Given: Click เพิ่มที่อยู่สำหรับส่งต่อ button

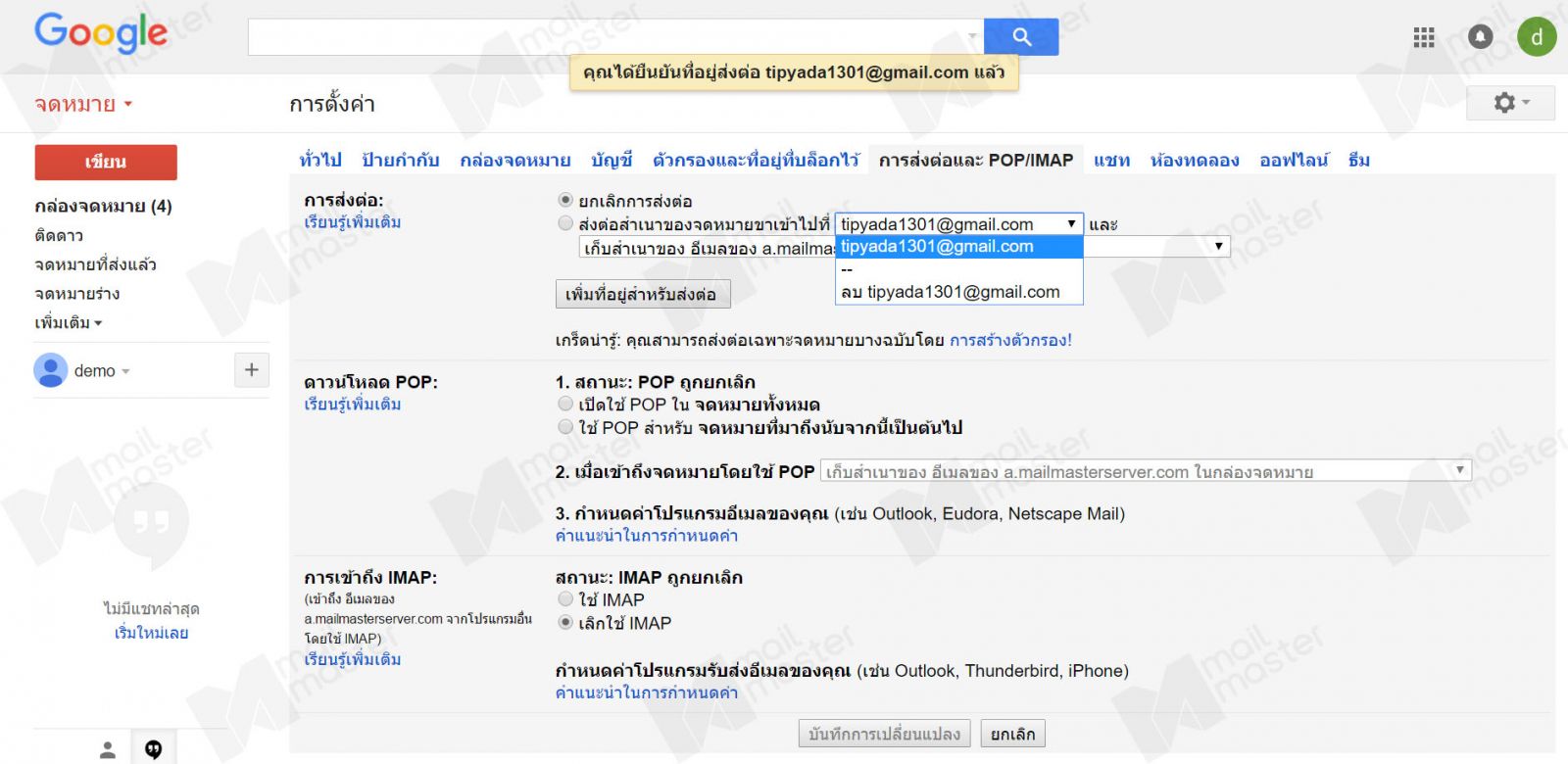Looking at the screenshot, I should 643,294.
